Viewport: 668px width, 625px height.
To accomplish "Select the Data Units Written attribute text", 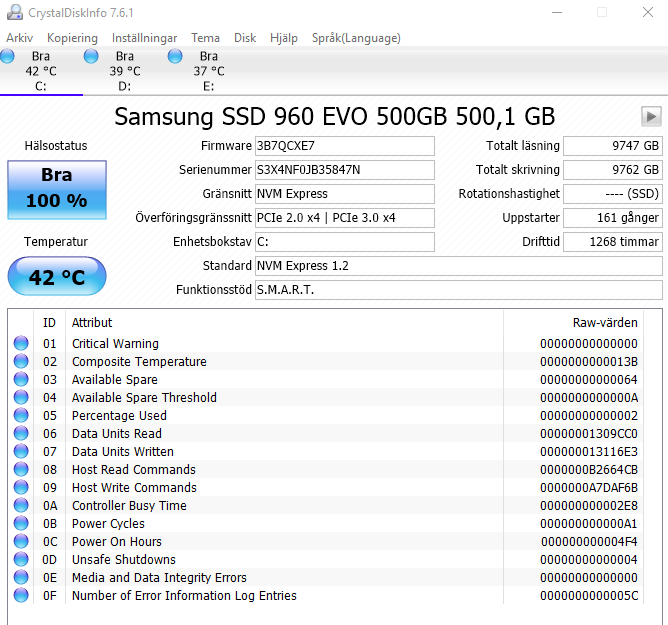I will point(123,451).
